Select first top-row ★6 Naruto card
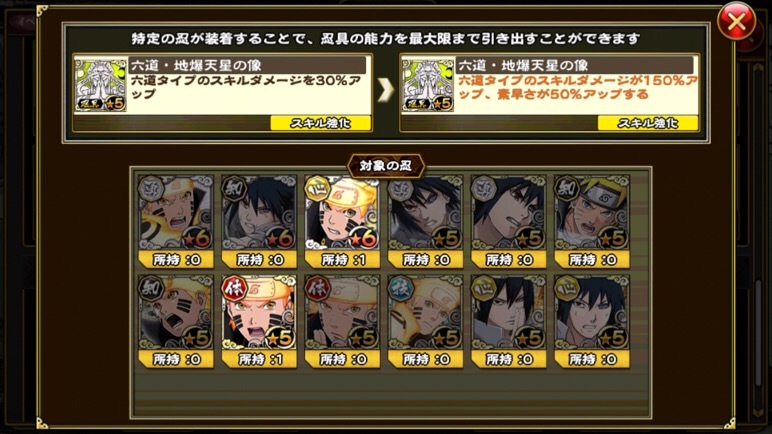The width and height of the screenshot is (772, 434). [176, 221]
